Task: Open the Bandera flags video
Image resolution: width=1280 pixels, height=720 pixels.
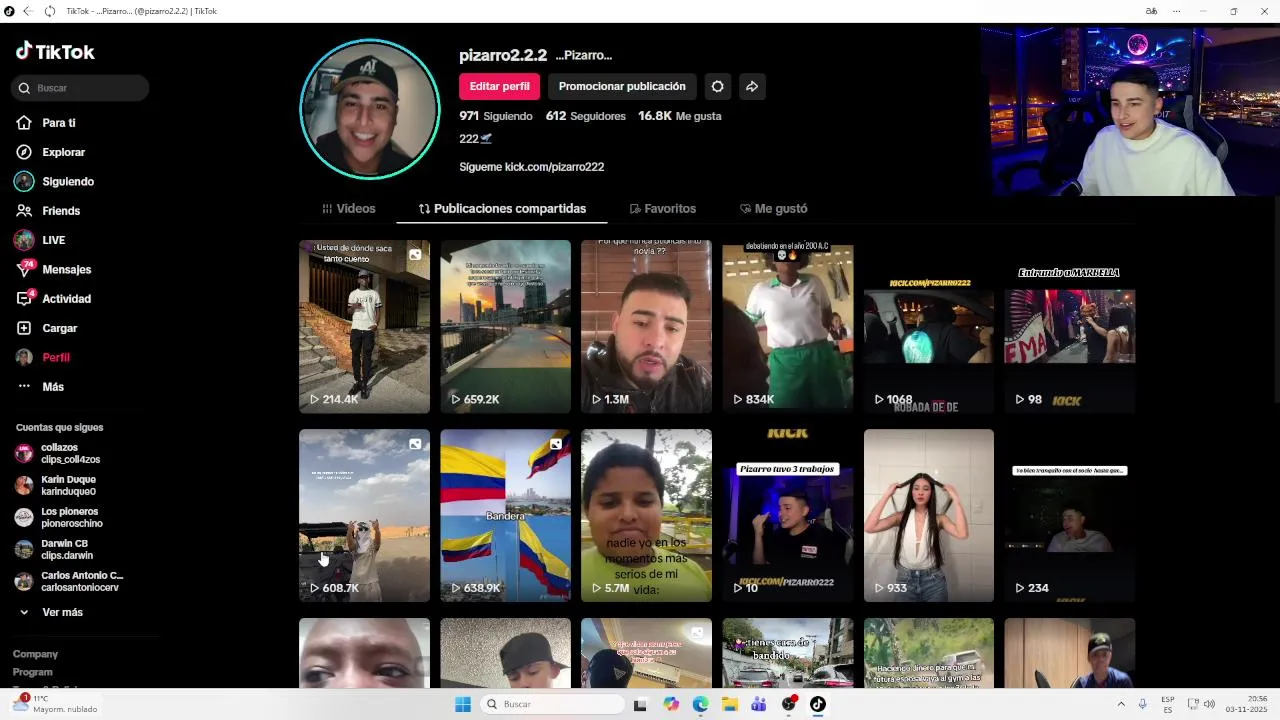Action: (505, 515)
